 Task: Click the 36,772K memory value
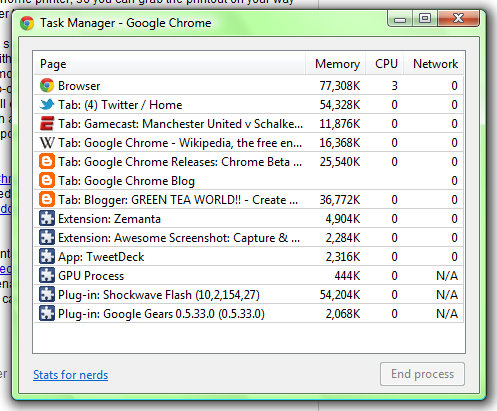pos(340,200)
